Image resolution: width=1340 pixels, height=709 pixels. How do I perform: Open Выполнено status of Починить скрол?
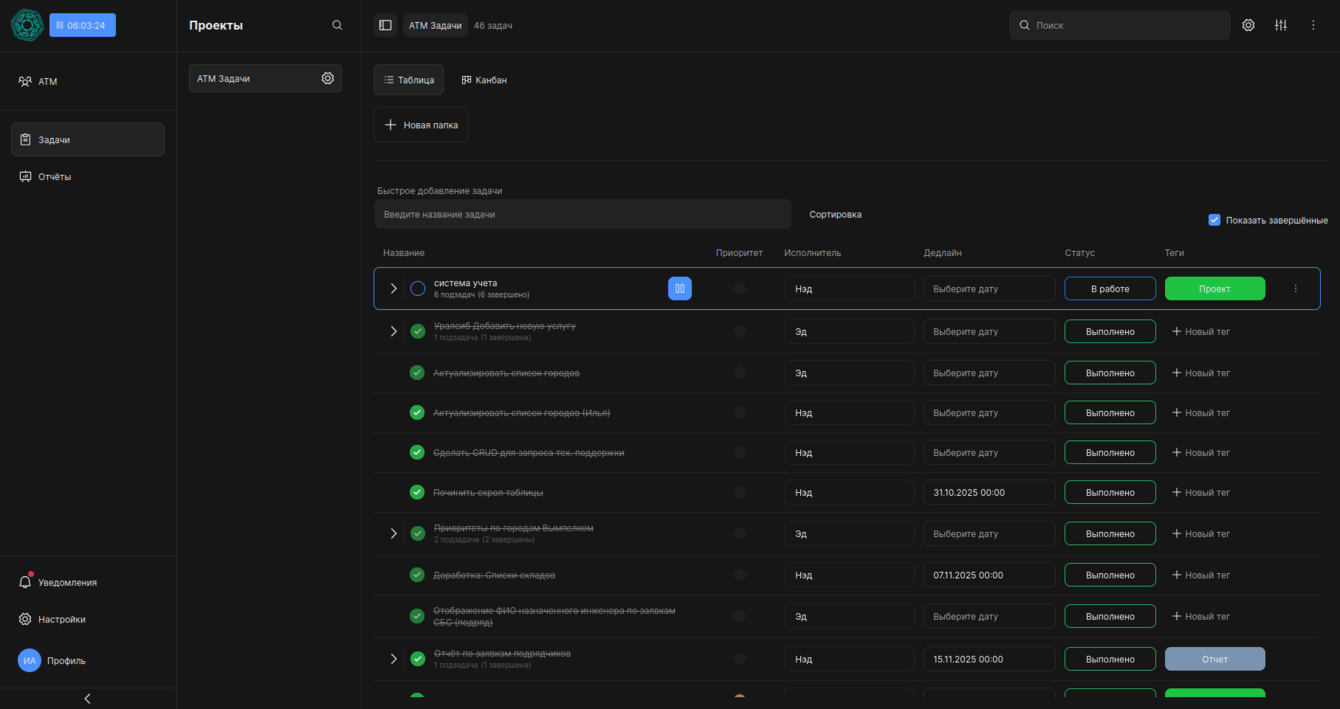1110,492
